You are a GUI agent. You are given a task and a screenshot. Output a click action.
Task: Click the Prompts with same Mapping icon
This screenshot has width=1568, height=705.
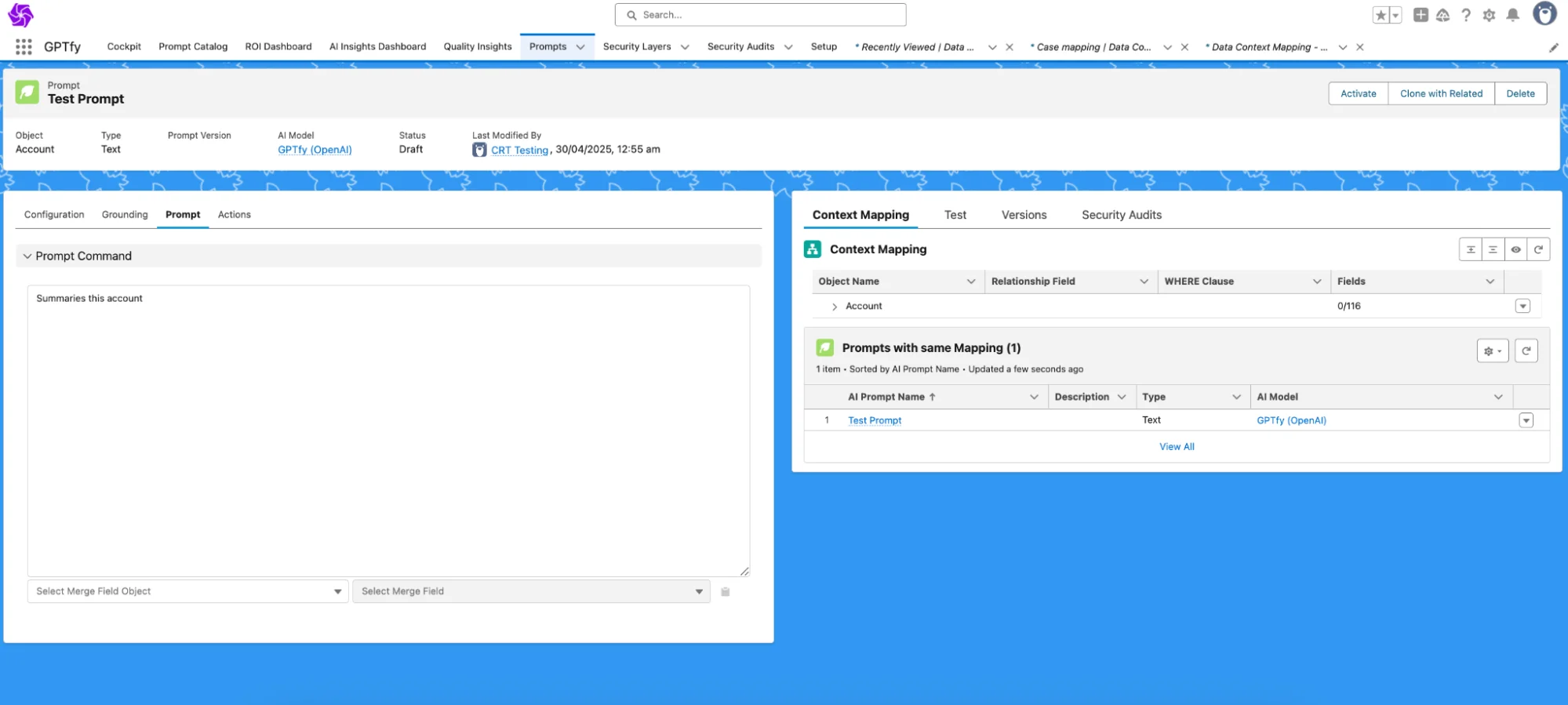pyautogui.click(x=825, y=347)
